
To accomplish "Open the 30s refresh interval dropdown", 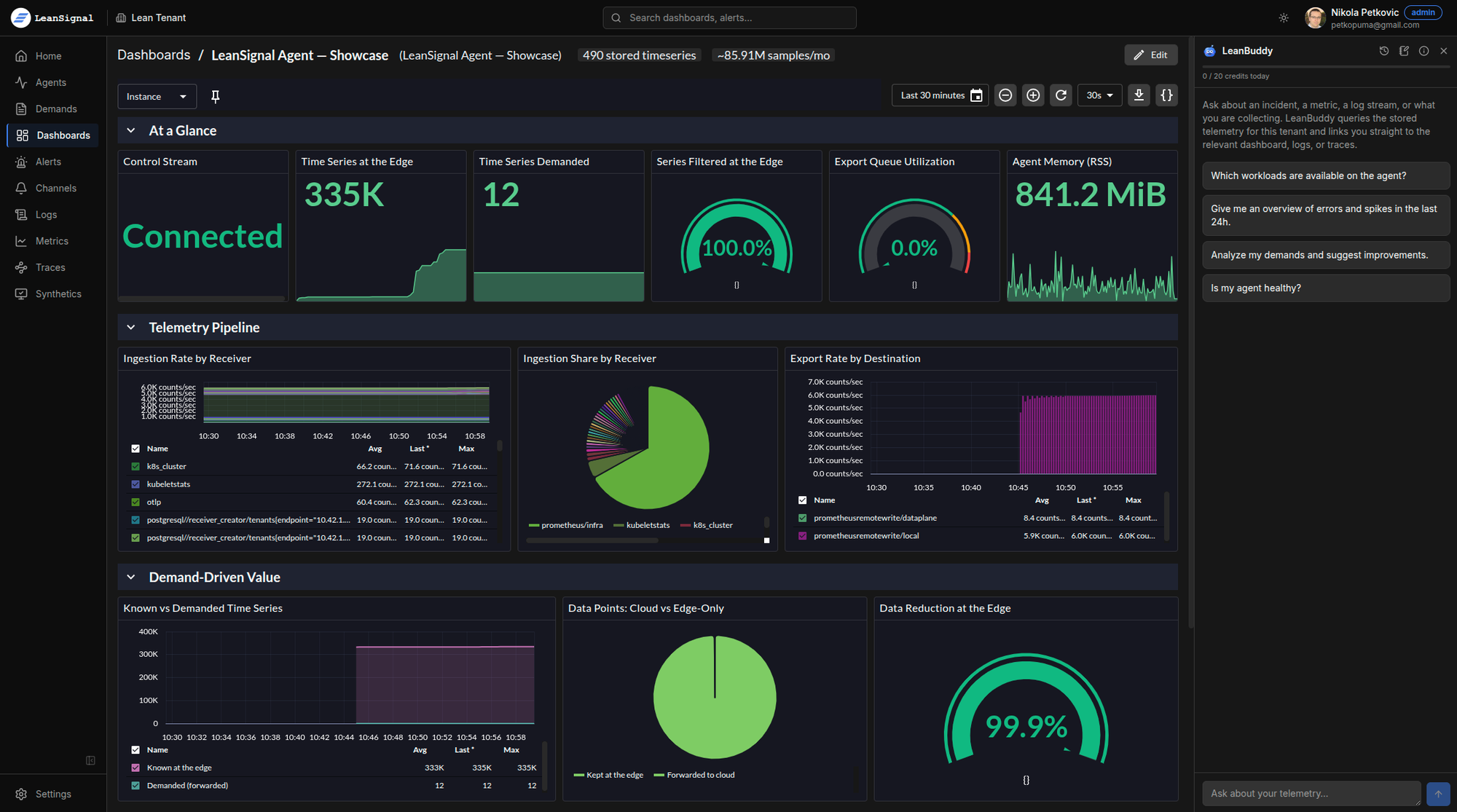I will tap(1099, 95).
